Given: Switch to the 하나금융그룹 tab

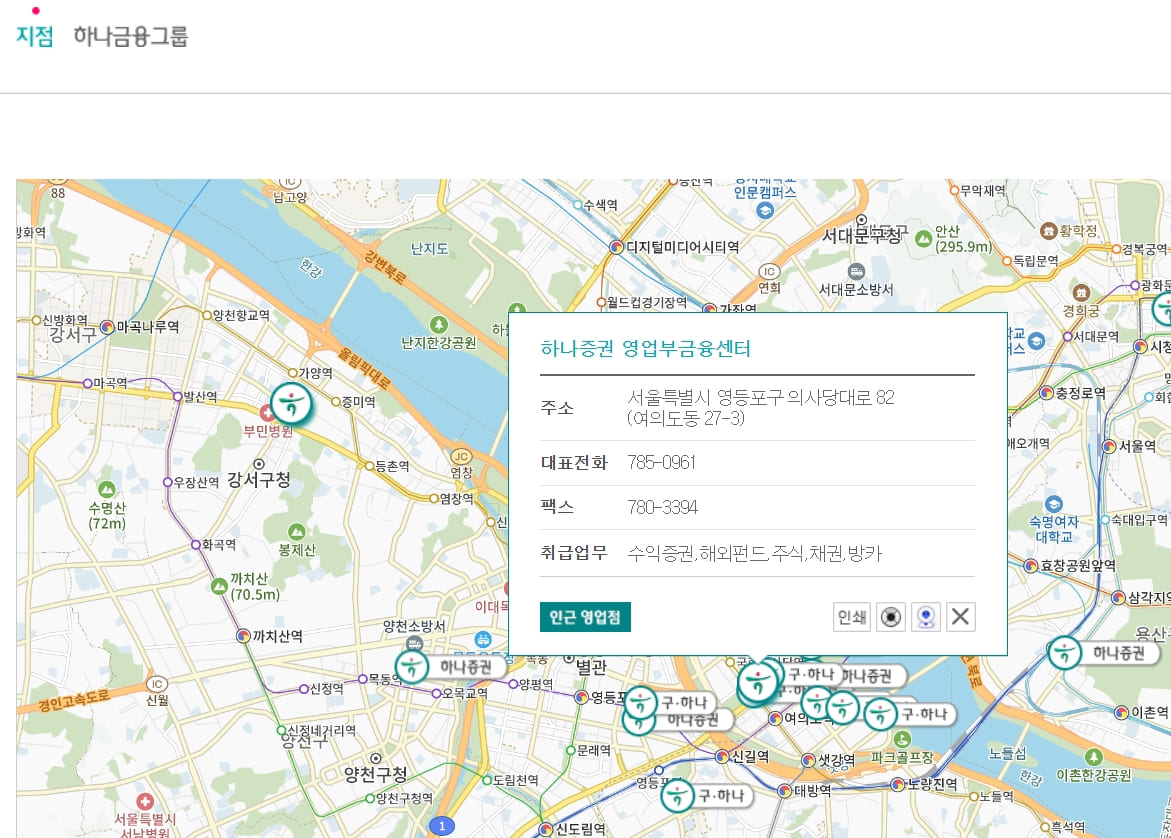Looking at the screenshot, I should [x=130, y=36].
